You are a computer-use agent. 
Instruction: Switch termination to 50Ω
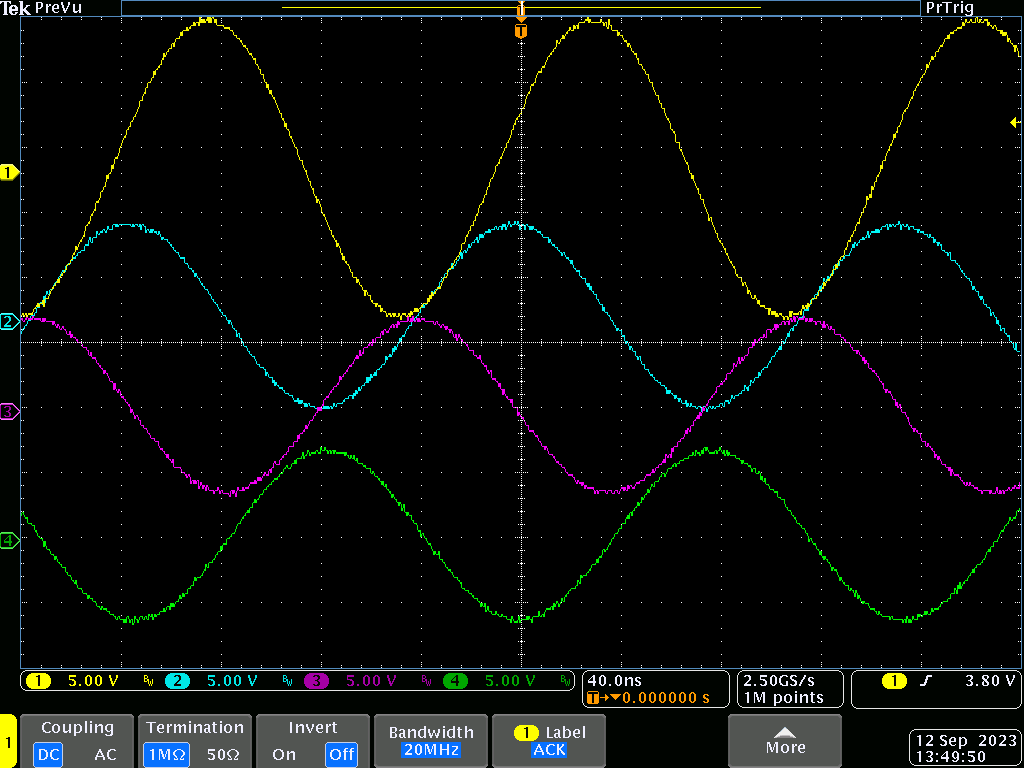click(225, 754)
